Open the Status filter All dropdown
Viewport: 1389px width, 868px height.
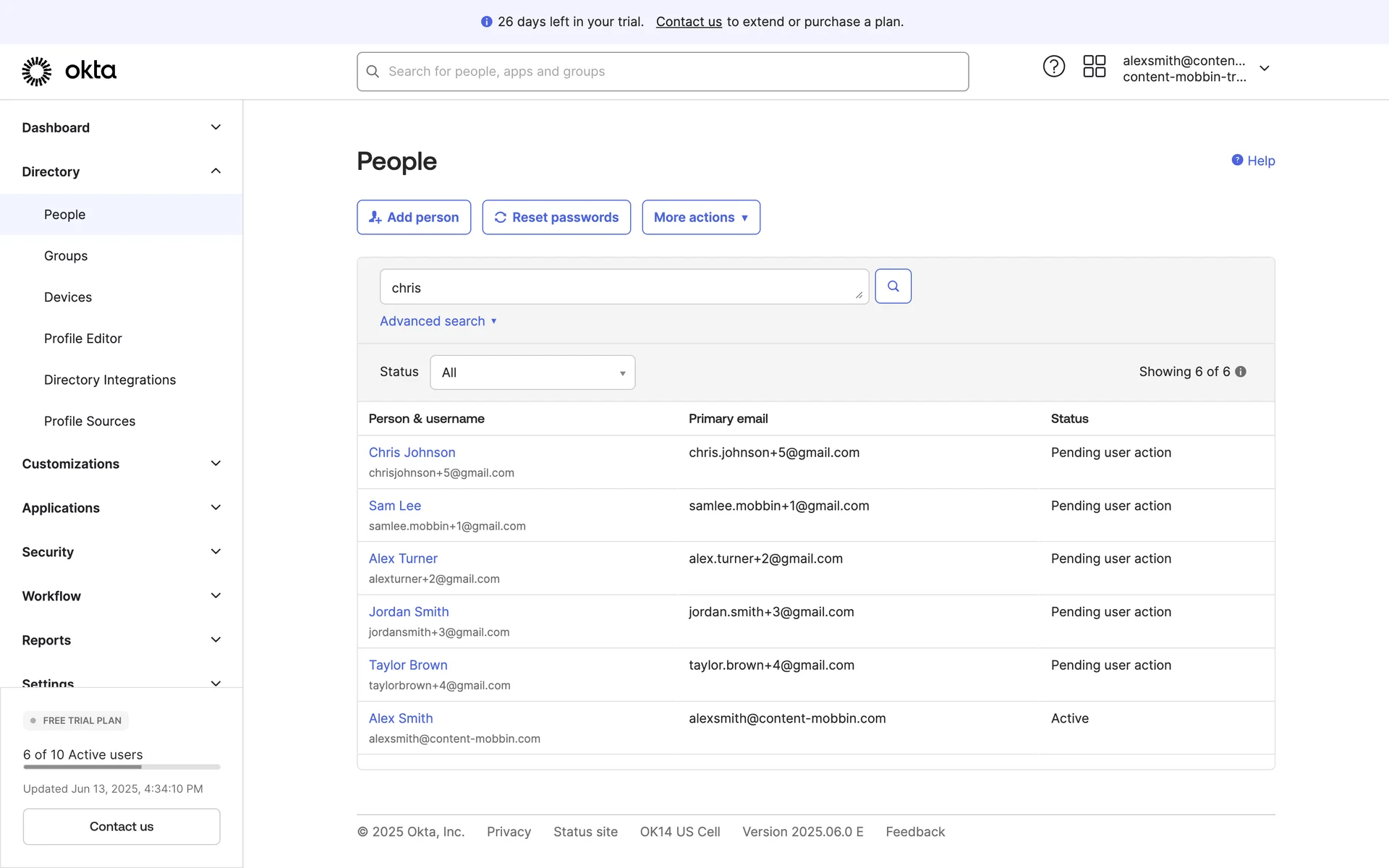(532, 373)
